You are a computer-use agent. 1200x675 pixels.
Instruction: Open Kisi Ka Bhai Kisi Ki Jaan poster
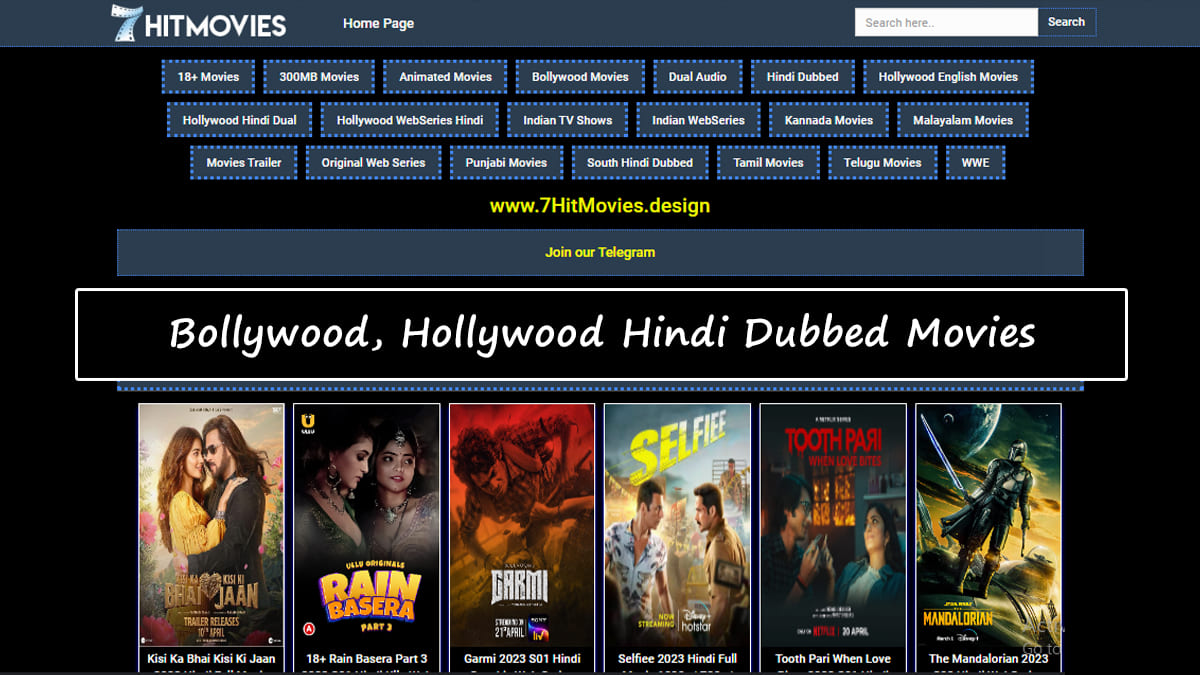[x=211, y=525]
